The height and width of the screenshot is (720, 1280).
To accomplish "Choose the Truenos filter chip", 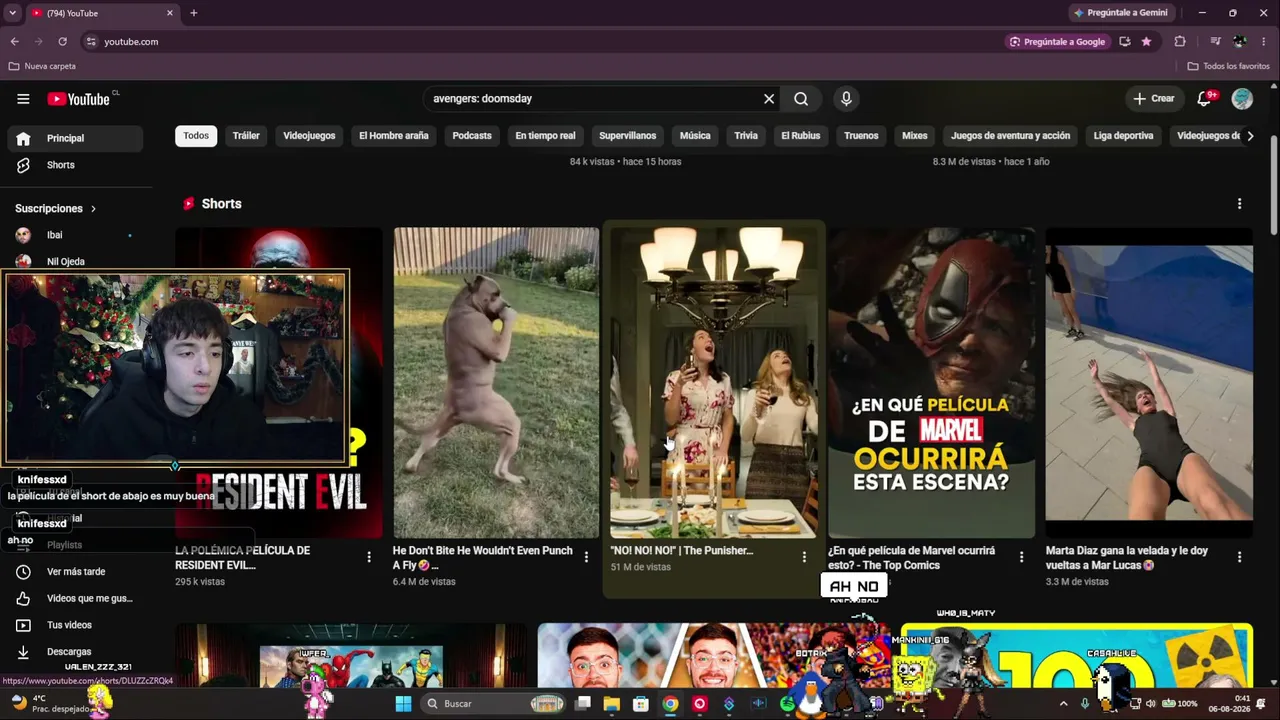I will pos(861,136).
